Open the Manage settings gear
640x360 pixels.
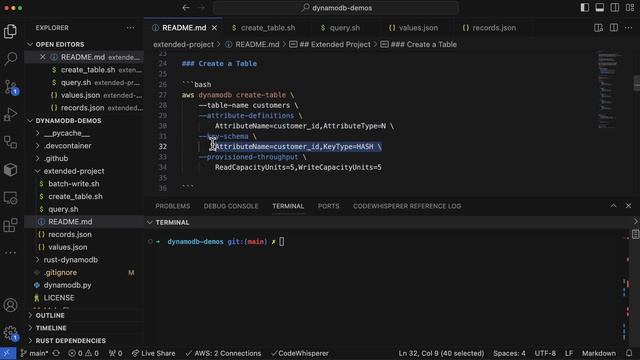10,333
